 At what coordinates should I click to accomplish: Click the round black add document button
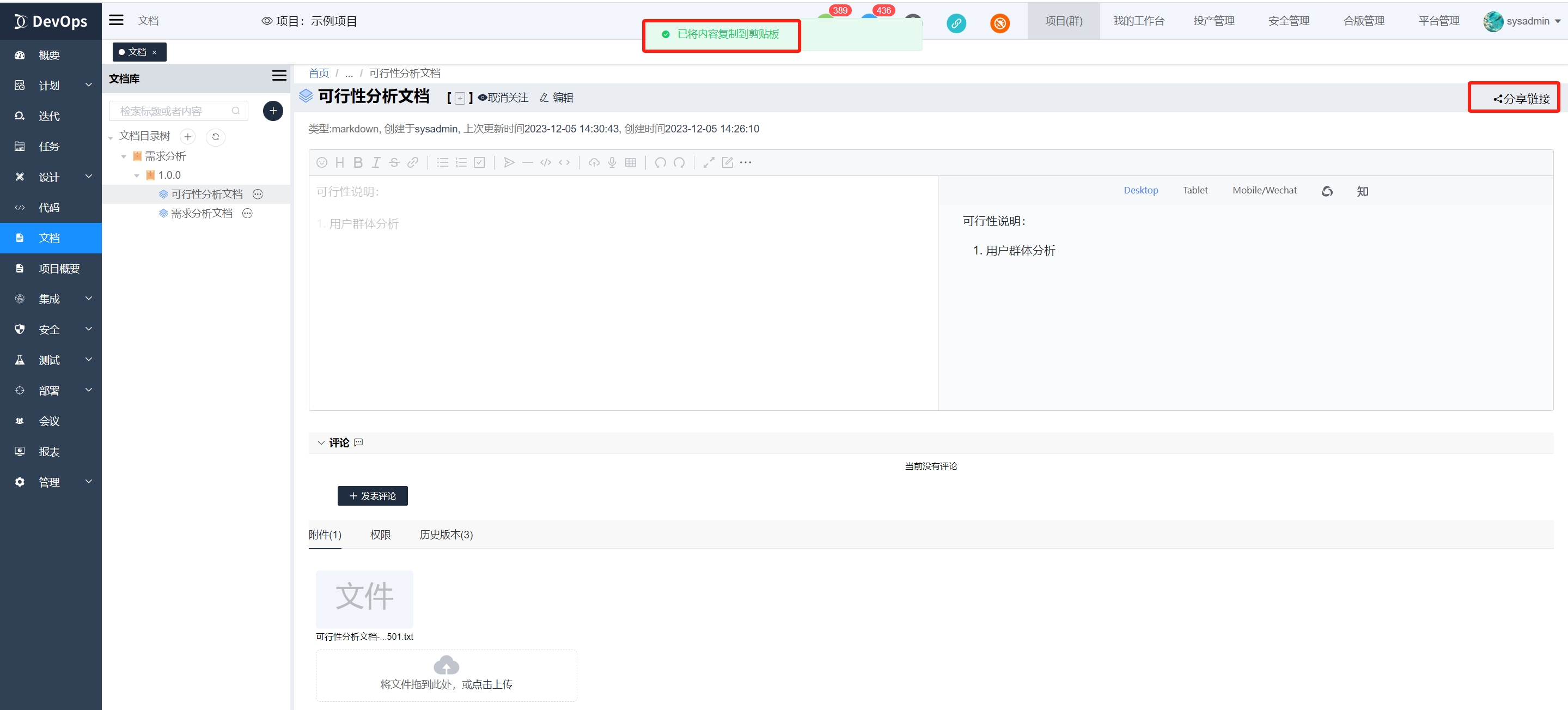click(x=273, y=111)
